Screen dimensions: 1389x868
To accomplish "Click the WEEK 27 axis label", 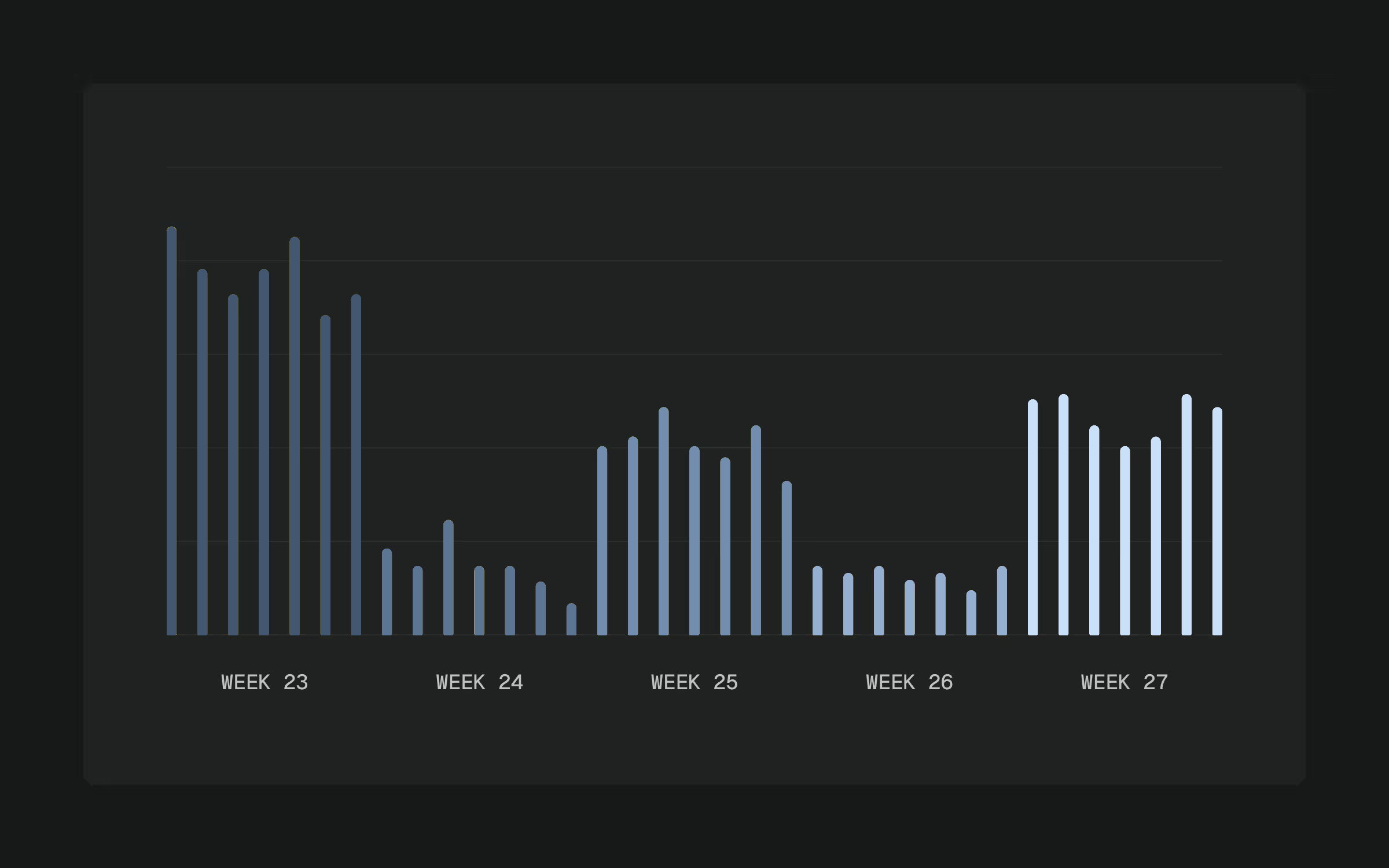I will (1124, 683).
